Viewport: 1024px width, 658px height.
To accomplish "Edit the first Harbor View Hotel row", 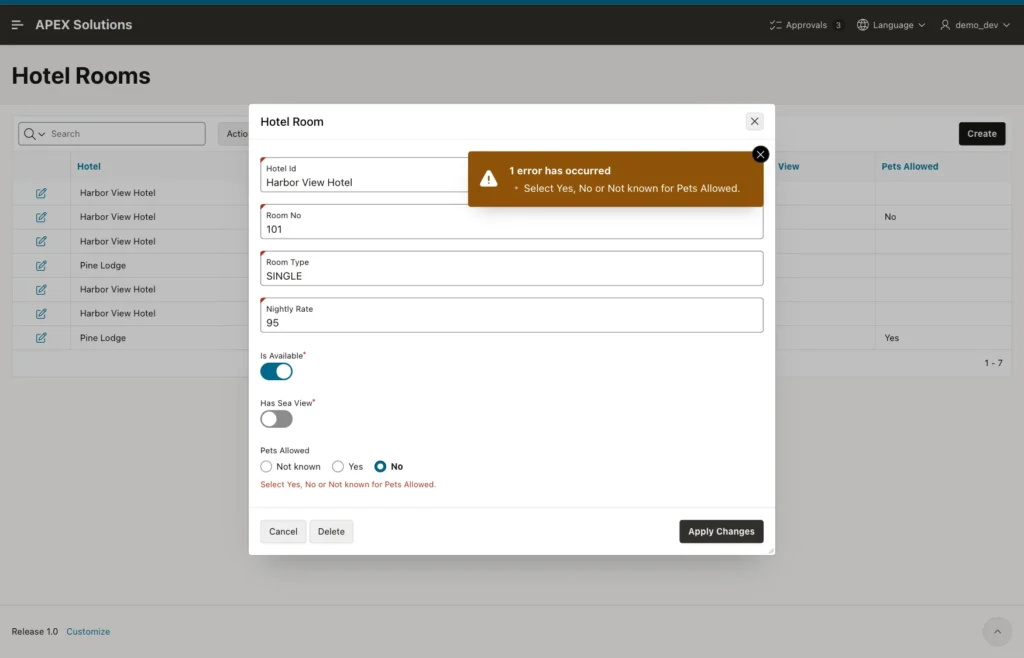I will pyautogui.click(x=41, y=193).
